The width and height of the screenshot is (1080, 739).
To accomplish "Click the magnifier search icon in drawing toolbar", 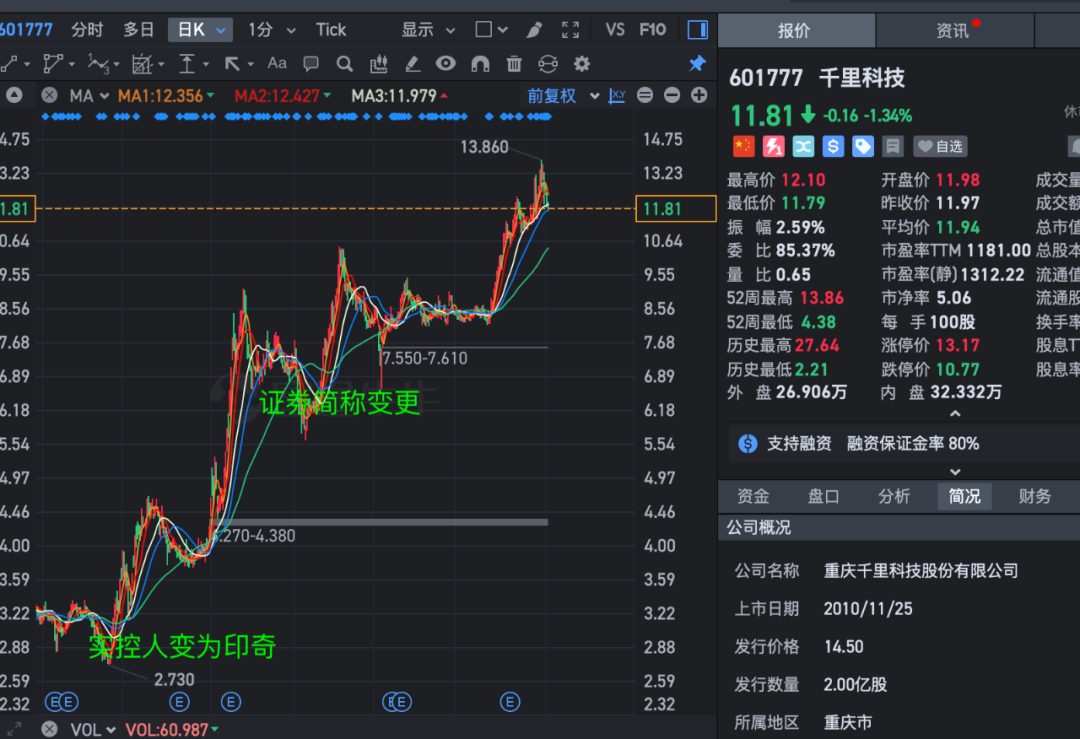I will [x=345, y=64].
